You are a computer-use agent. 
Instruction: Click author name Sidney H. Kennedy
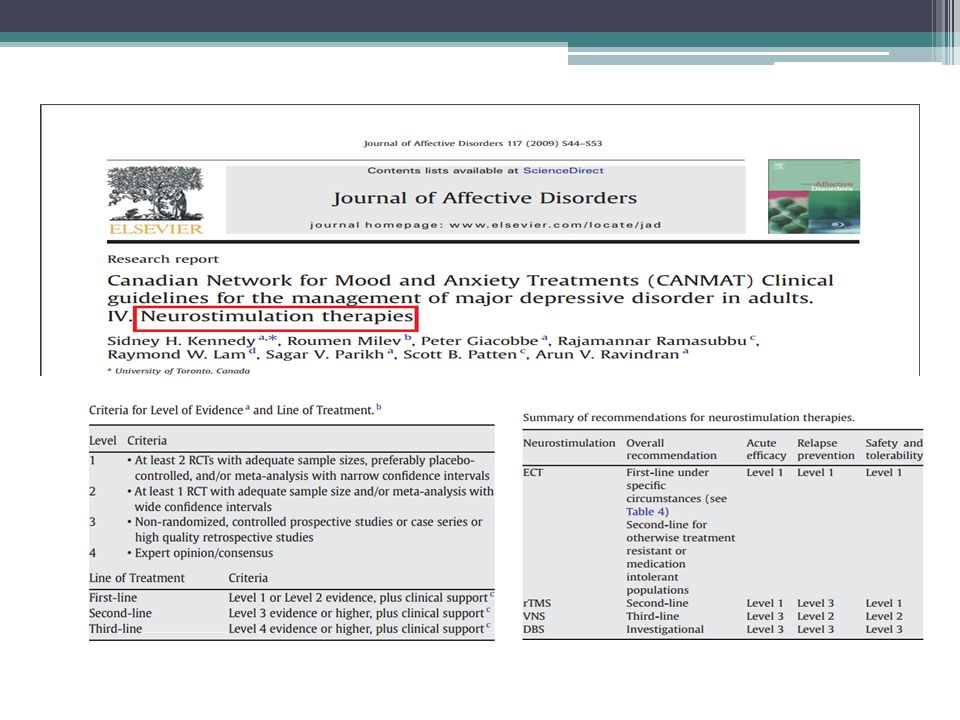pyautogui.click(x=181, y=341)
